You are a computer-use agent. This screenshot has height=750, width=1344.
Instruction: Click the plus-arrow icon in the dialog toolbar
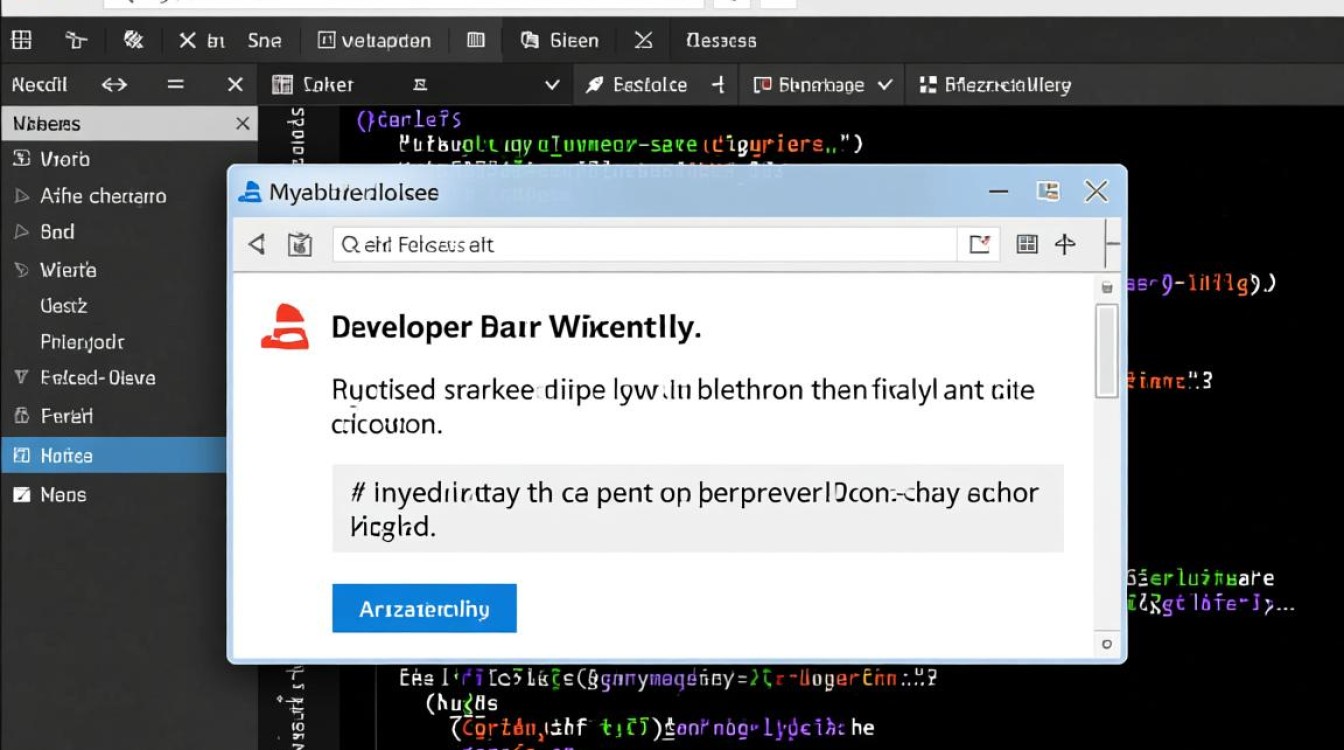[1065, 244]
